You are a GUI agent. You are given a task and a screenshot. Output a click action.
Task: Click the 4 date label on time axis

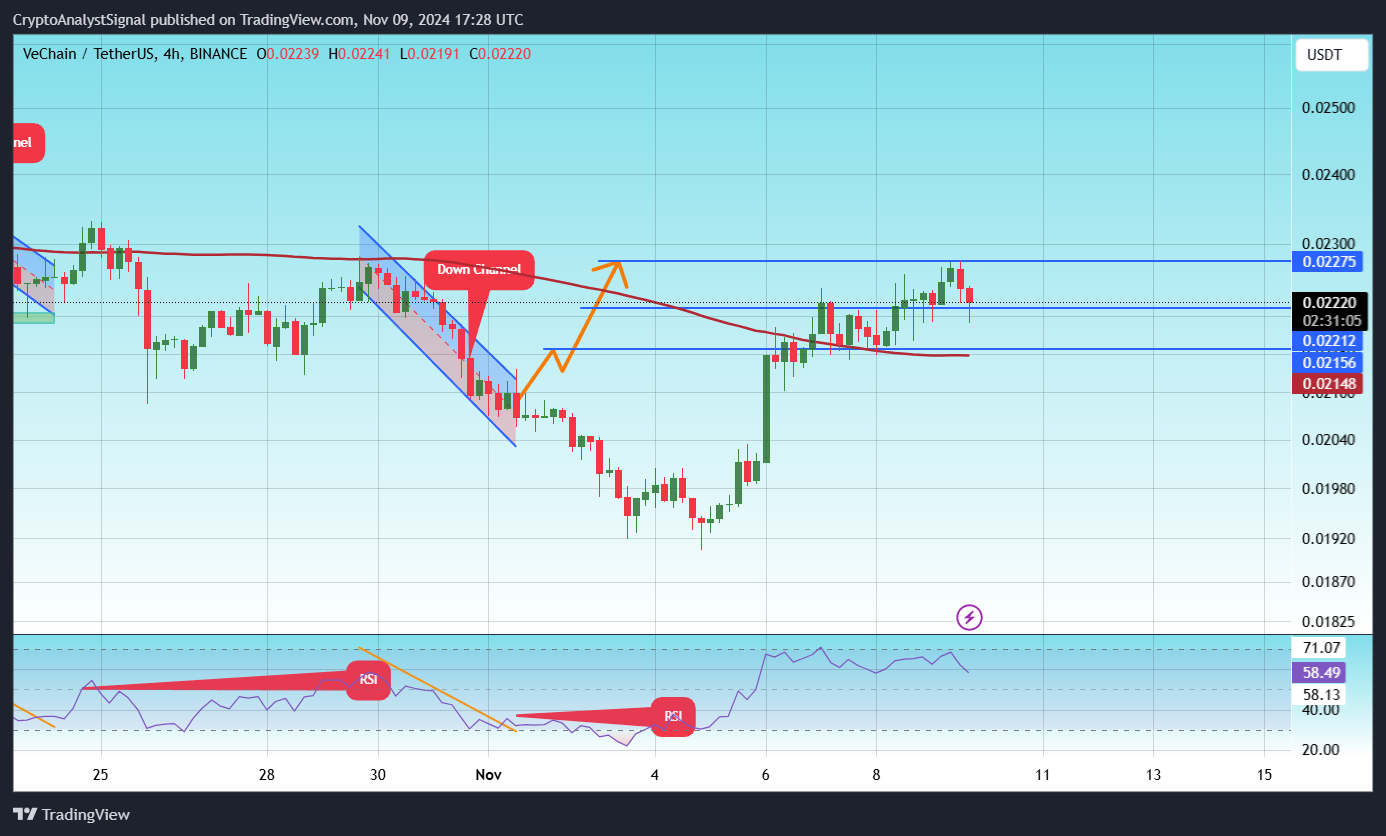[x=655, y=775]
